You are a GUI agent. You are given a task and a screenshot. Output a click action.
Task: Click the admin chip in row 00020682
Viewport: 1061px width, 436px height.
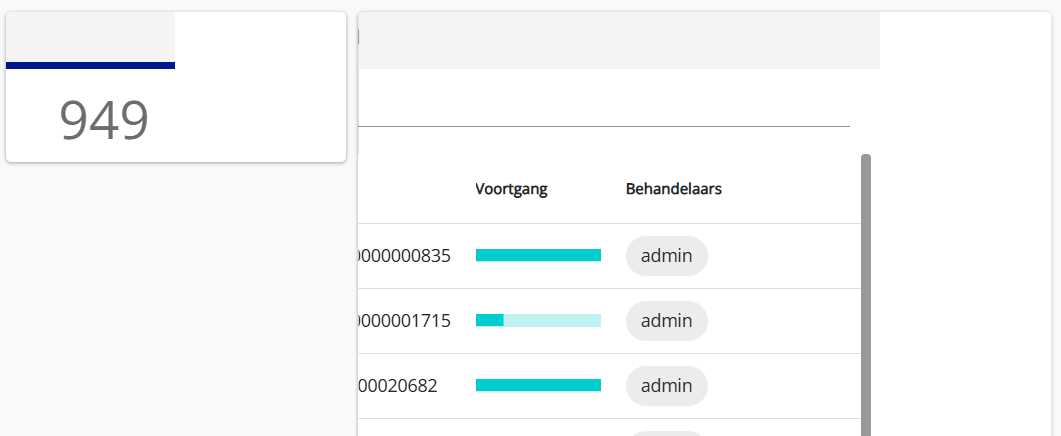point(666,386)
